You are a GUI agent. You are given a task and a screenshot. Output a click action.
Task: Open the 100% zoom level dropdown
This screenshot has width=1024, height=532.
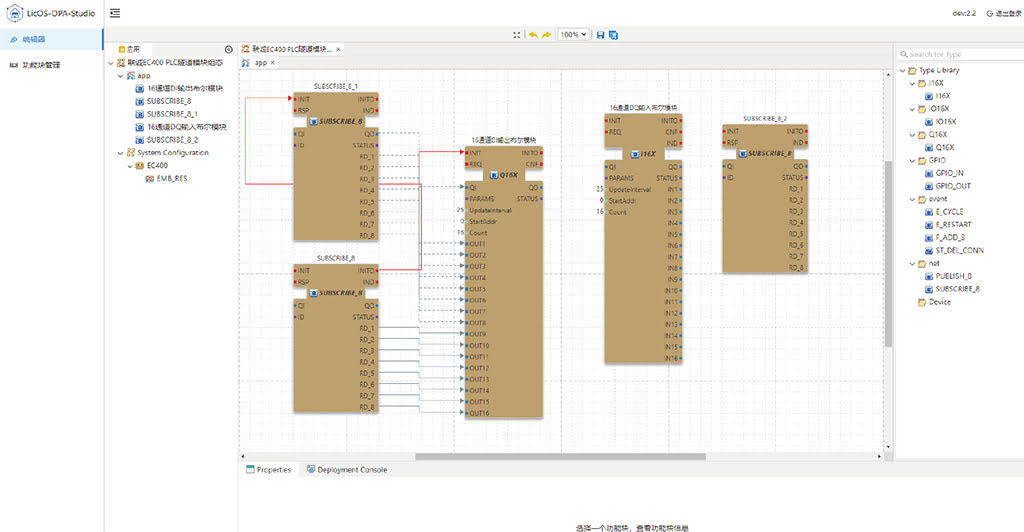tap(573, 34)
